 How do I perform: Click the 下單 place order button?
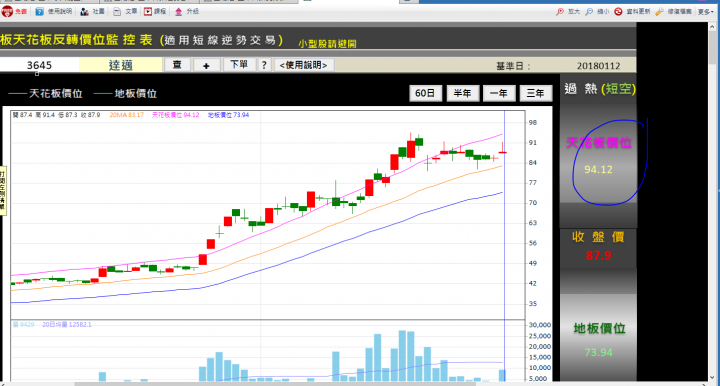[239, 65]
